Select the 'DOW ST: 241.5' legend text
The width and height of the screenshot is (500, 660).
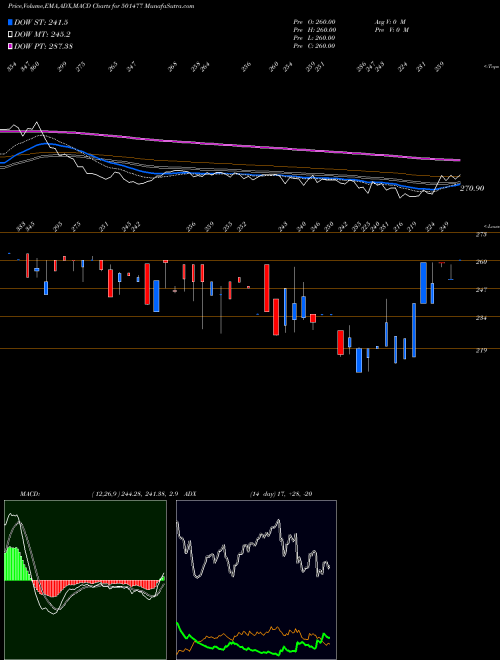coord(41,23)
